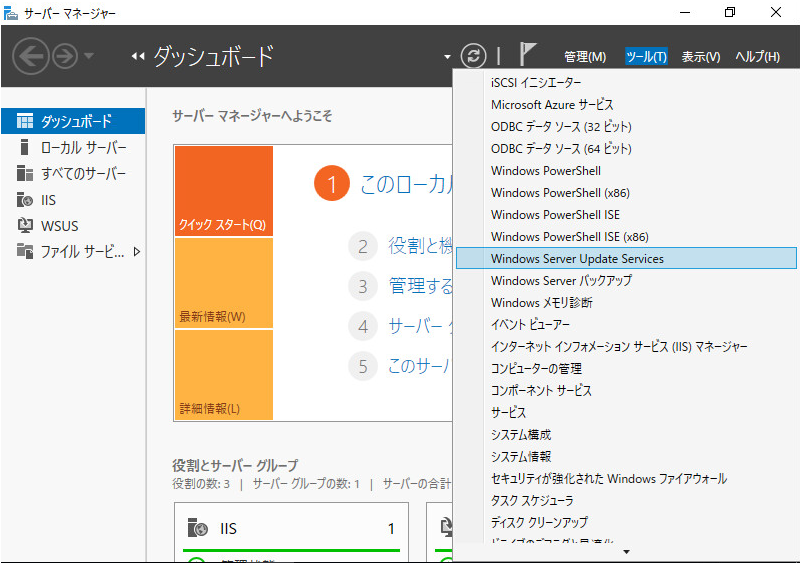Open the notifications flag icon
This screenshot has height=563, width=800.
point(529,56)
